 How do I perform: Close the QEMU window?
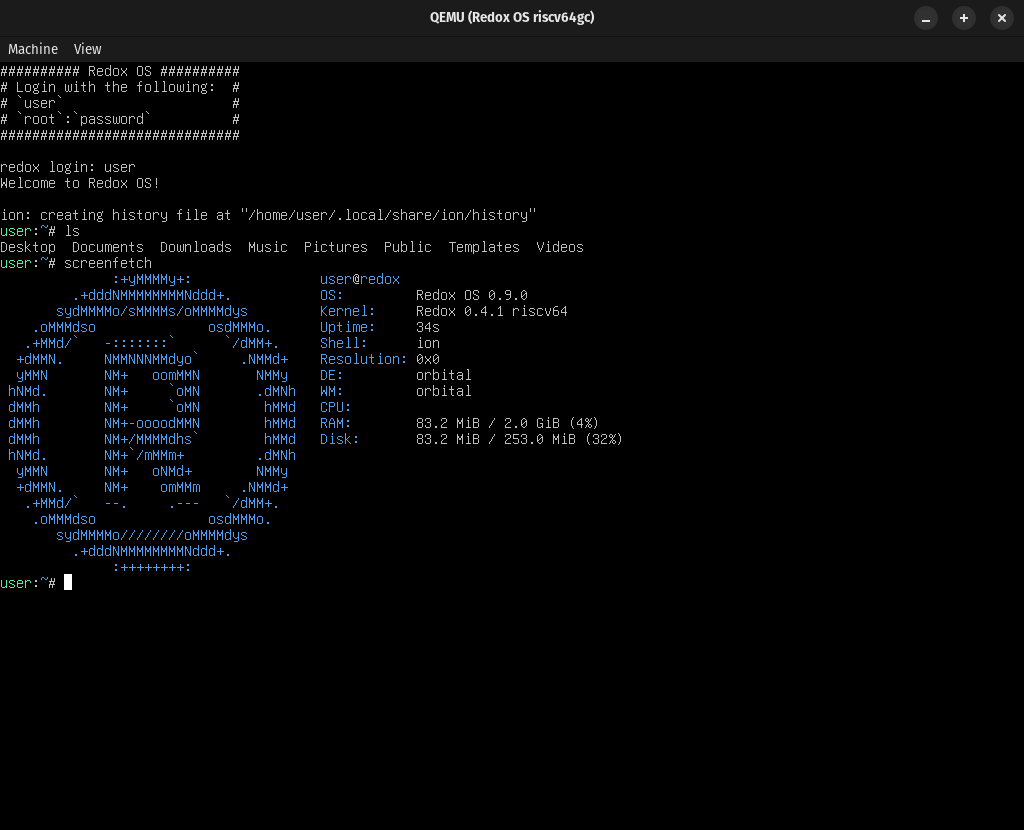(x=1002, y=18)
